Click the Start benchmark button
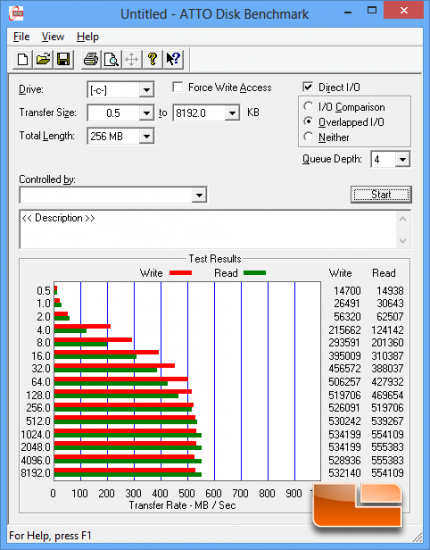This screenshot has width=430, height=550. pos(381,194)
